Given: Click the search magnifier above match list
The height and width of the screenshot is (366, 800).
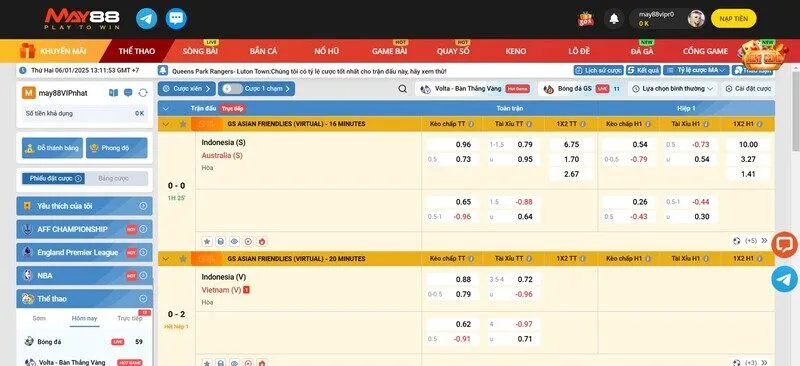Looking at the screenshot, I should pyautogui.click(x=403, y=89).
